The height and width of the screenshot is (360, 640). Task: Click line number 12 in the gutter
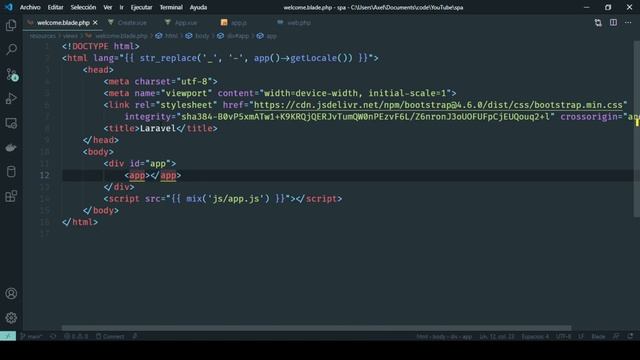45,176
